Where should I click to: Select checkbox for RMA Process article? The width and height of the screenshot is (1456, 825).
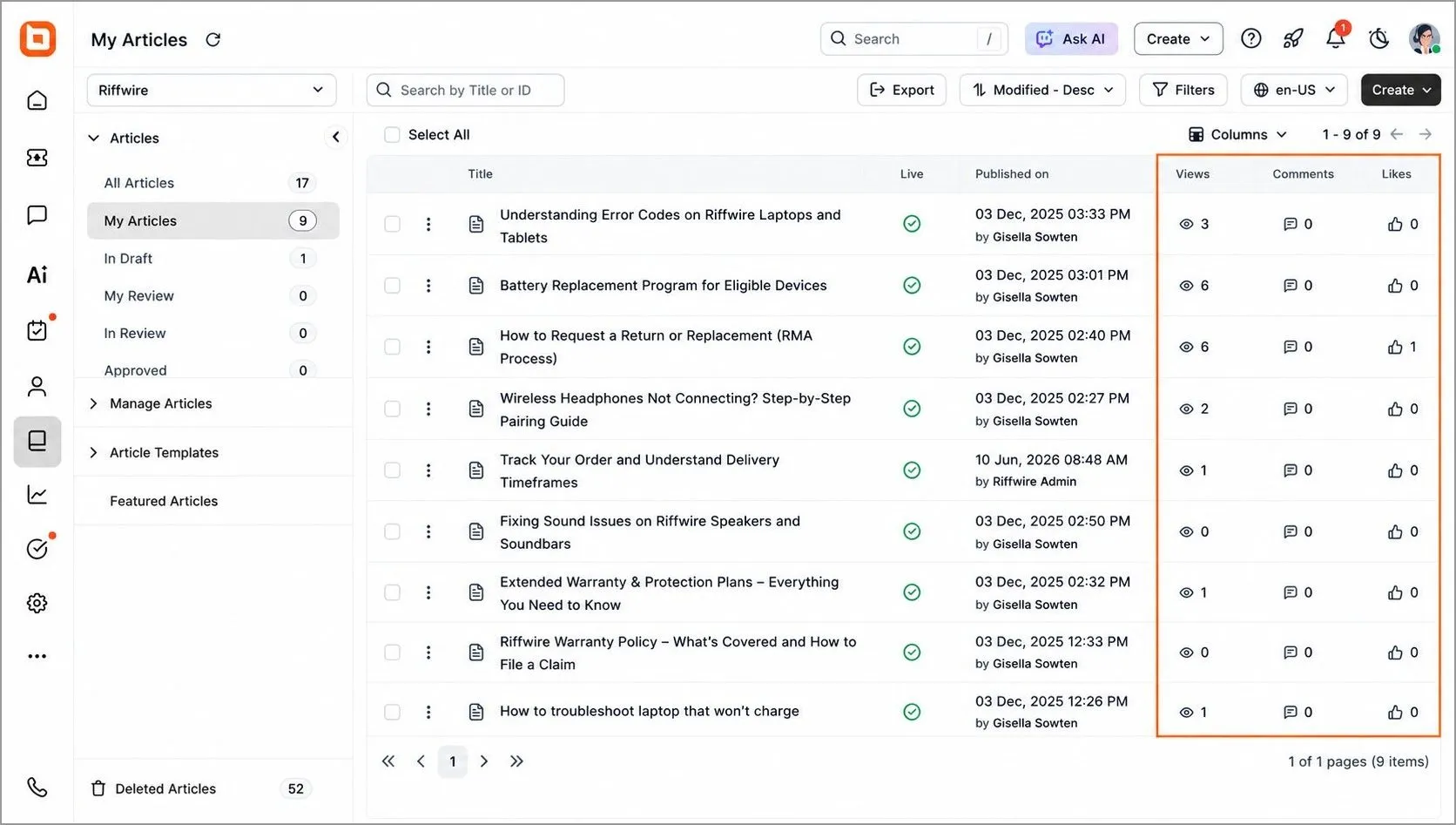(393, 347)
